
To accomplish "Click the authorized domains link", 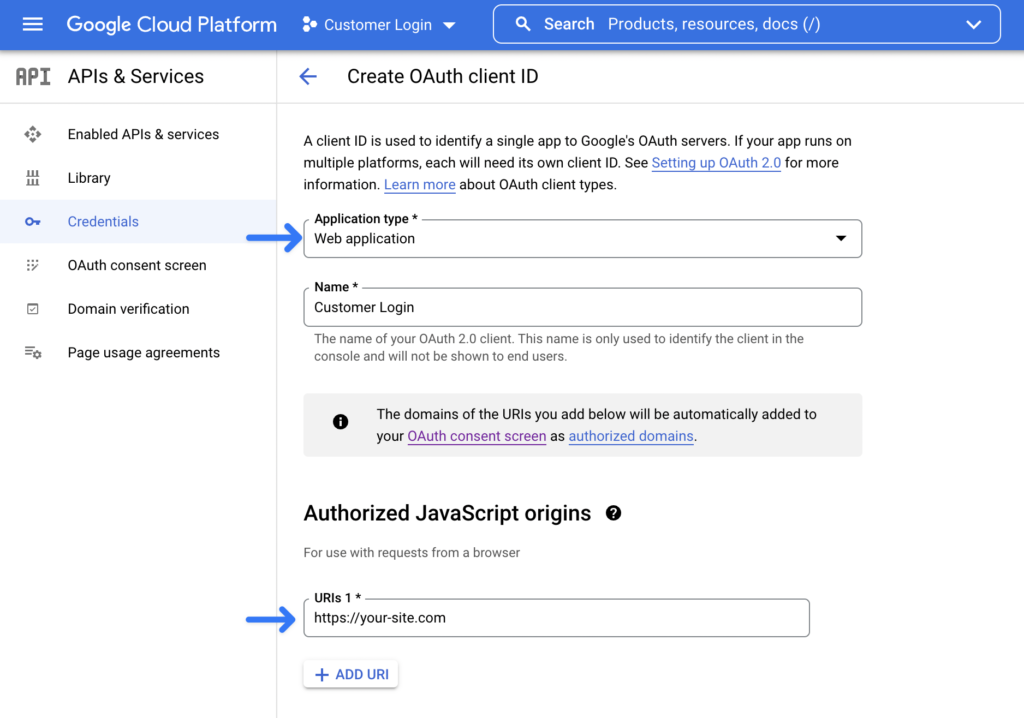I will pyautogui.click(x=630, y=436).
